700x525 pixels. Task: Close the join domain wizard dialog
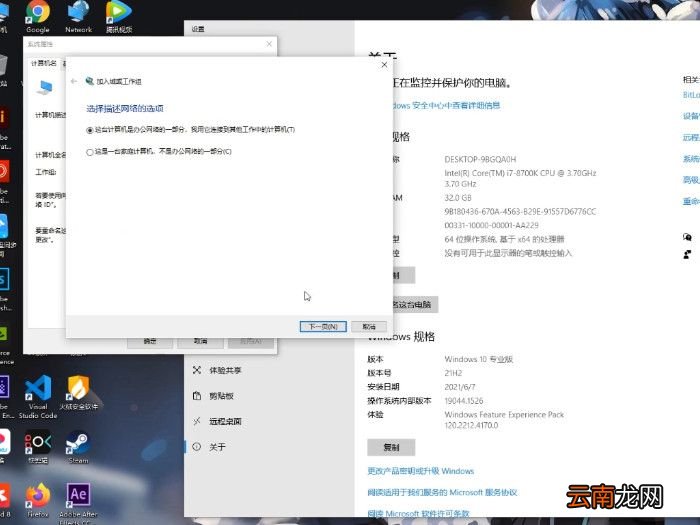(384, 65)
